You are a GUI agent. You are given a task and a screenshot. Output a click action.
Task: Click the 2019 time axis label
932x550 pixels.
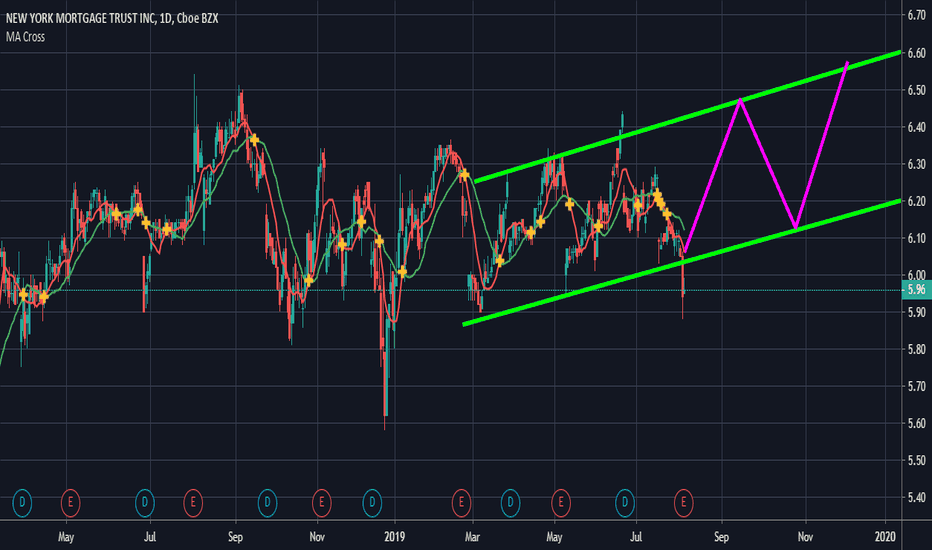click(394, 537)
